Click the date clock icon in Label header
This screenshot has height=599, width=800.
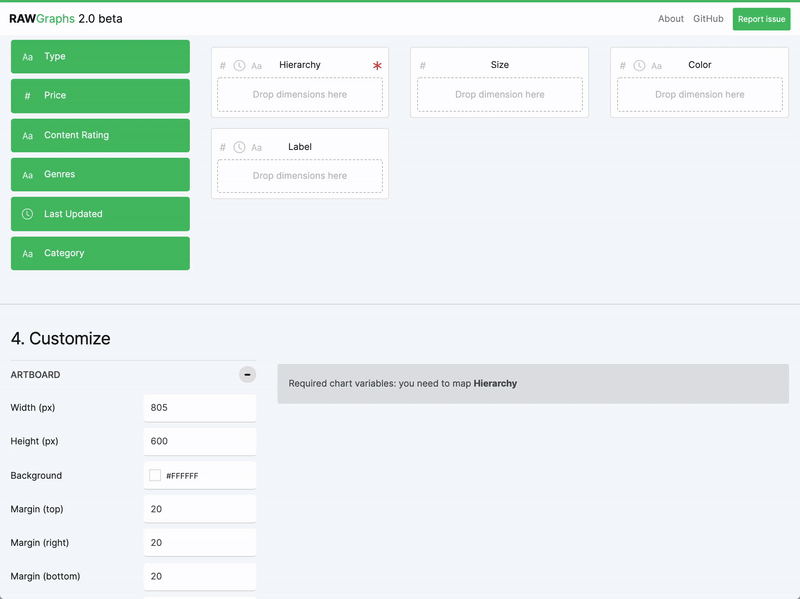pos(239,147)
